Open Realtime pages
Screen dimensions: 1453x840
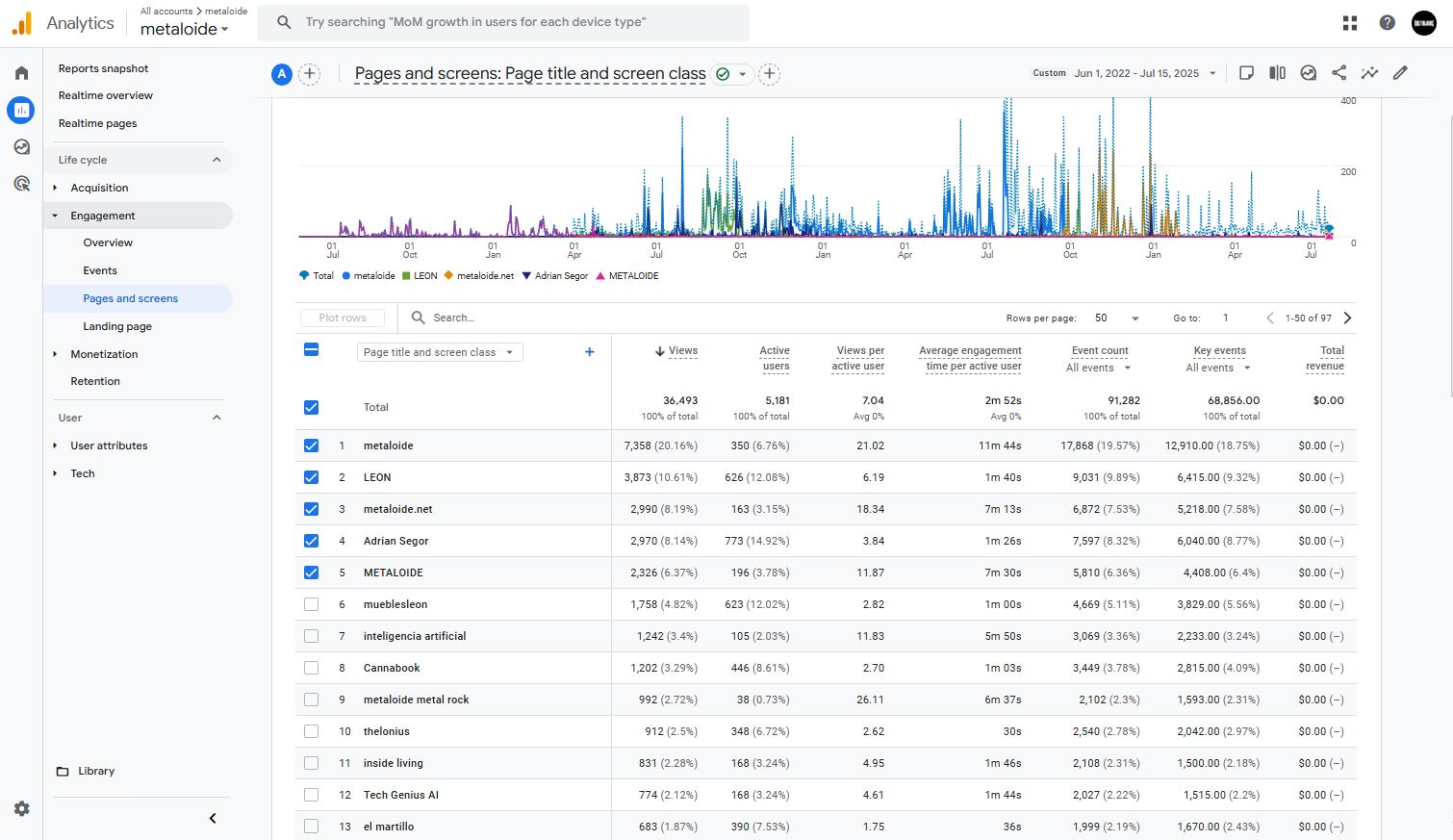click(97, 123)
